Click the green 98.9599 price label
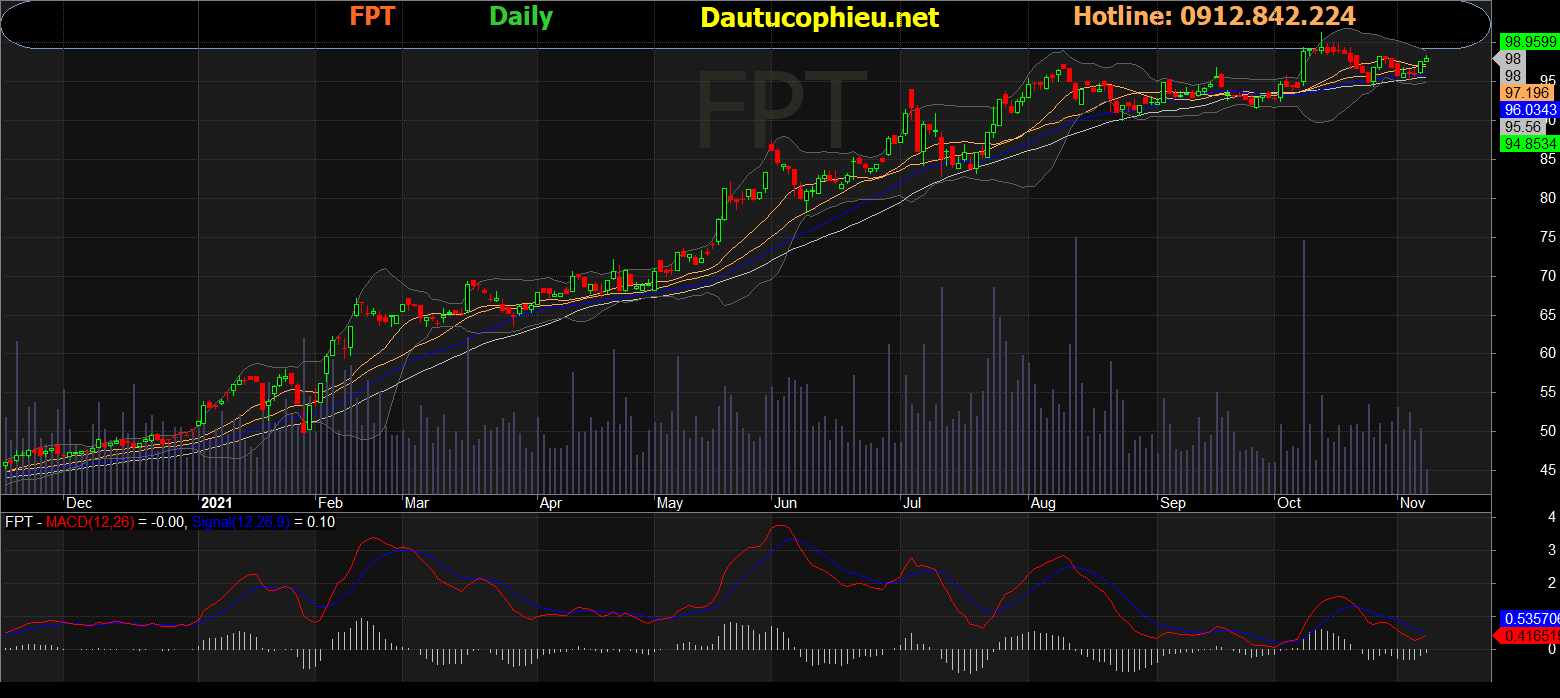This screenshot has height=698, width=1560. (1529, 41)
